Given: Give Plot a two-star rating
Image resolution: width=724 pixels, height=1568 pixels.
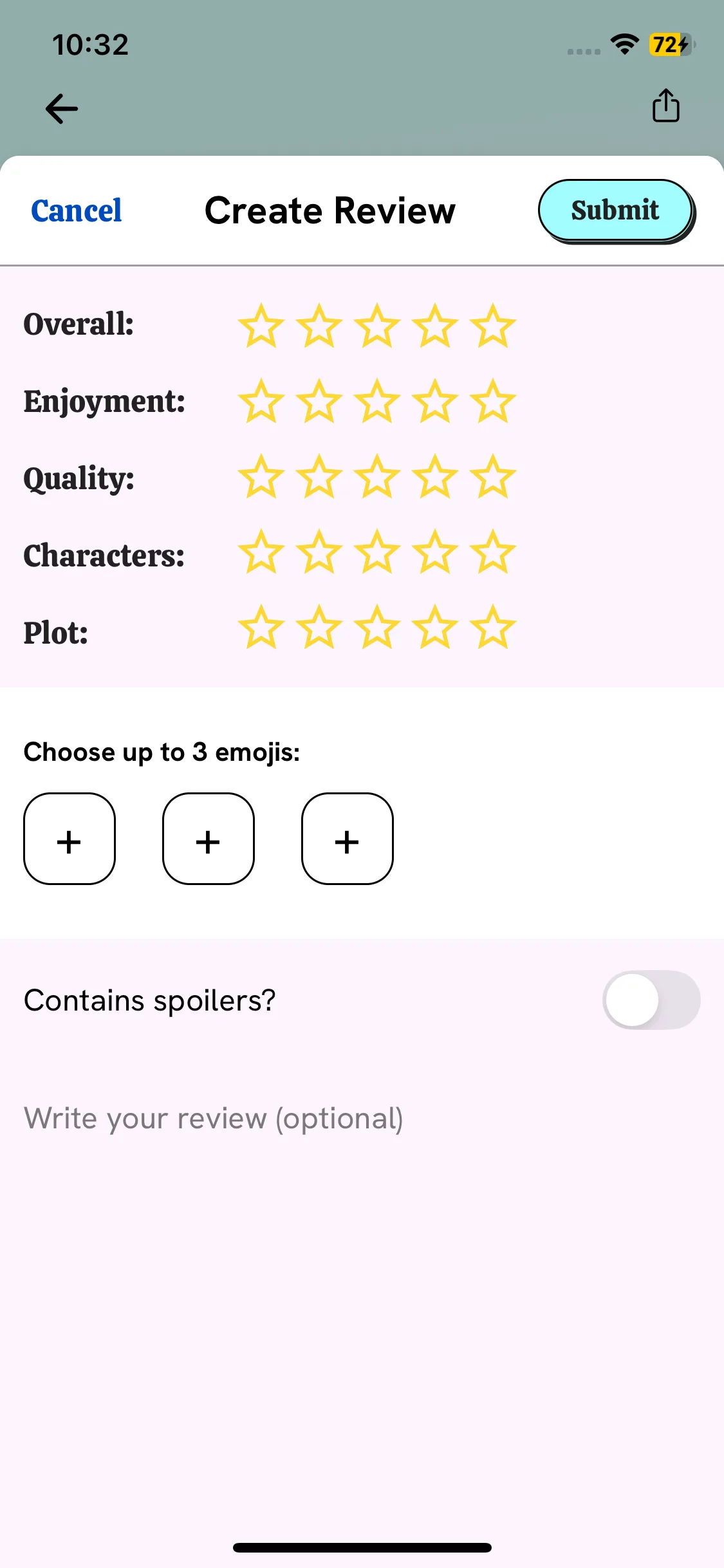Looking at the screenshot, I should click(319, 628).
